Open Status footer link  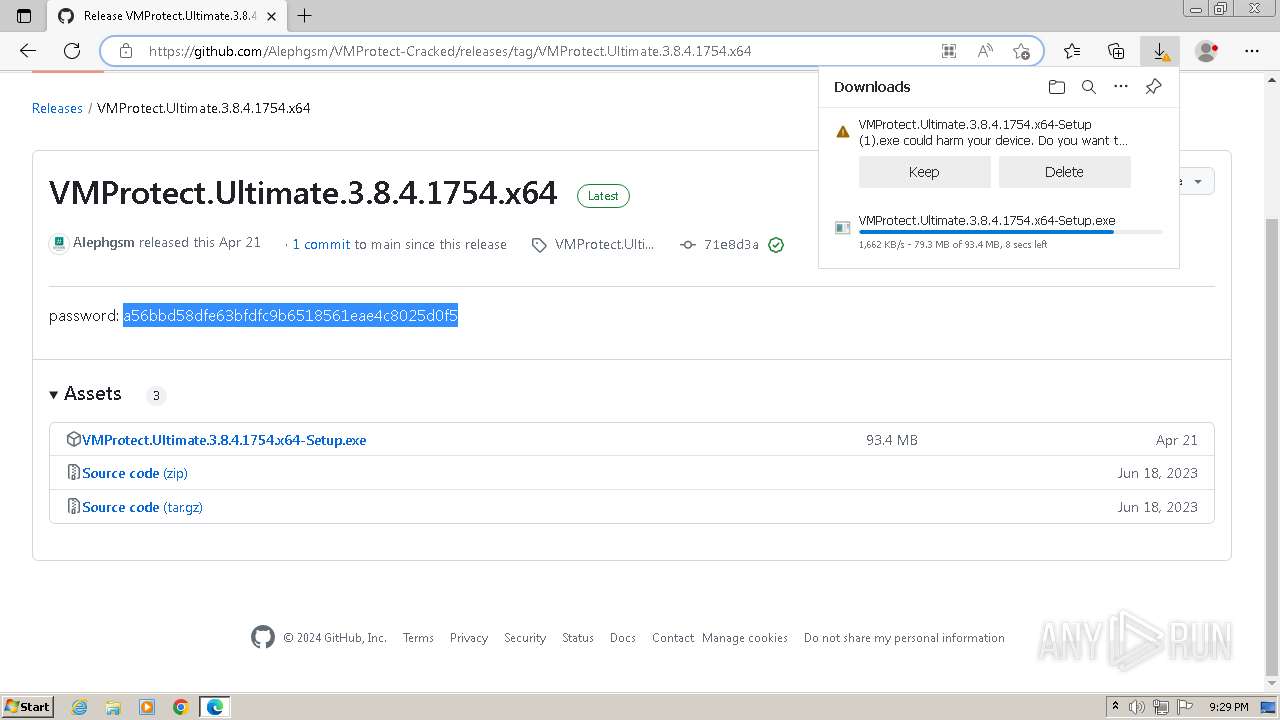tap(578, 638)
